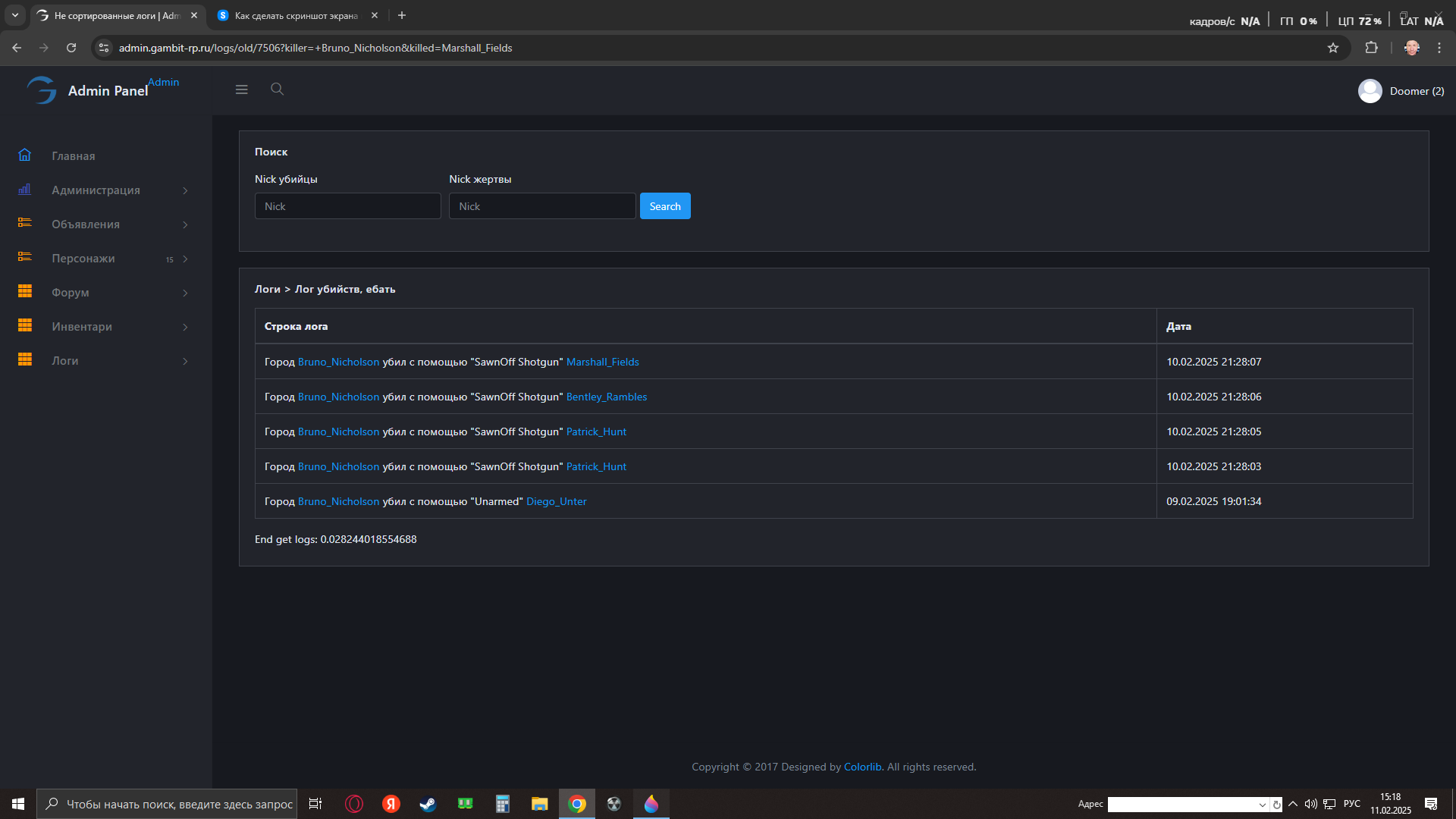Open Chrome's three-dot menu

click(x=1439, y=48)
